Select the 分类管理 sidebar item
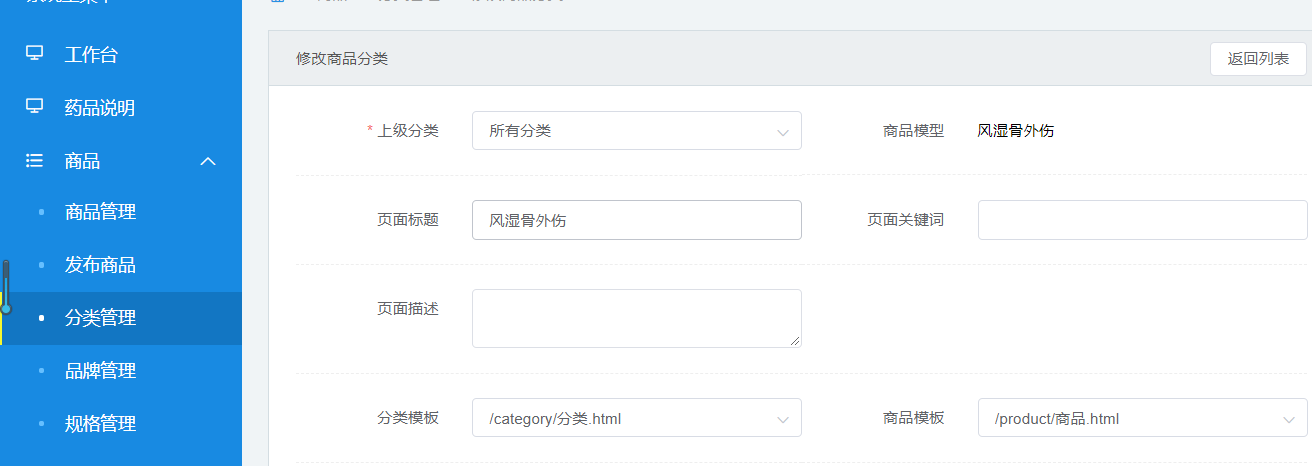 (100, 318)
